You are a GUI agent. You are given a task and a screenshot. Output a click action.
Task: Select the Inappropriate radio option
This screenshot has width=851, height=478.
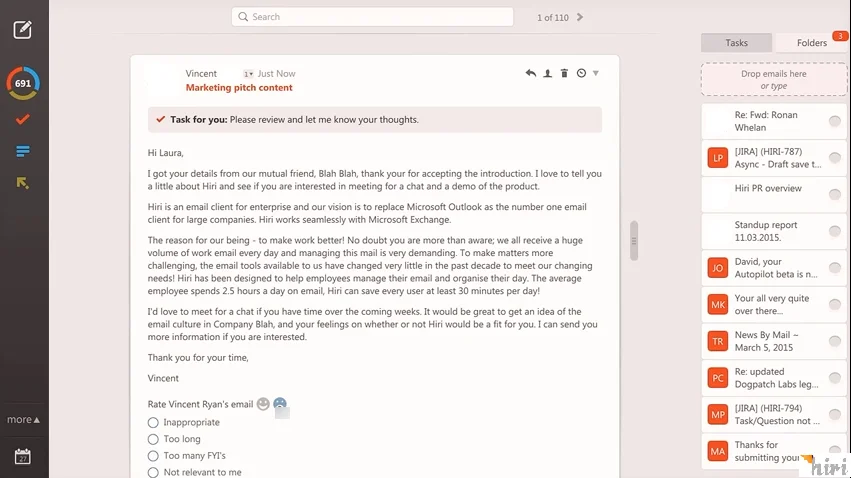(x=153, y=423)
